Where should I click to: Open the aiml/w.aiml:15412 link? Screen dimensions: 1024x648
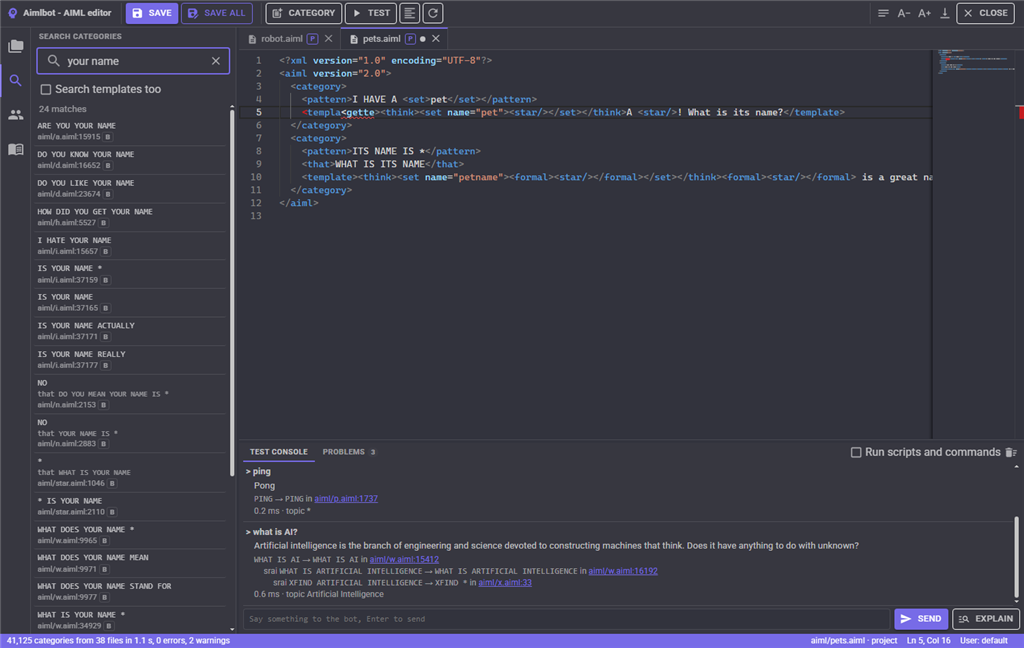coord(404,559)
